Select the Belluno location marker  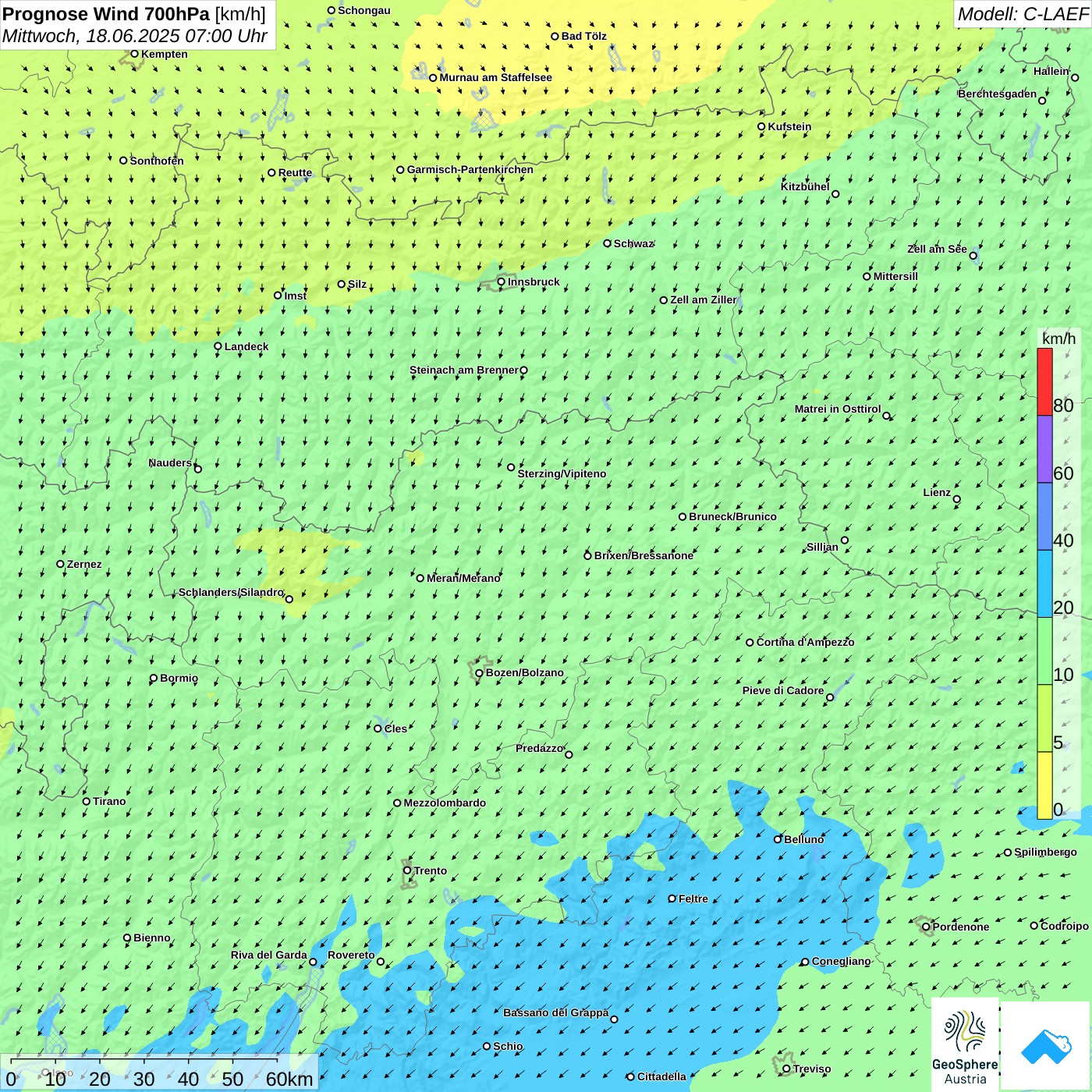(x=778, y=839)
